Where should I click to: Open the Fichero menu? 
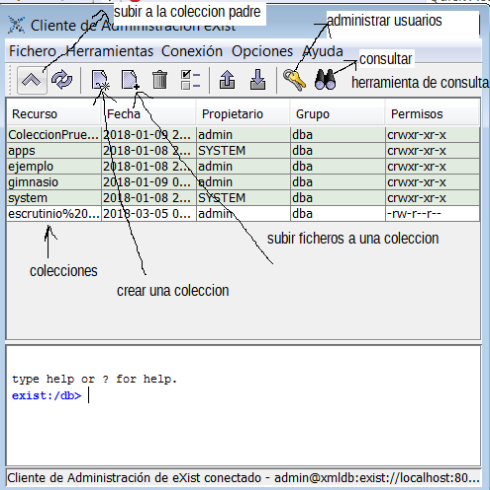(x=33, y=51)
